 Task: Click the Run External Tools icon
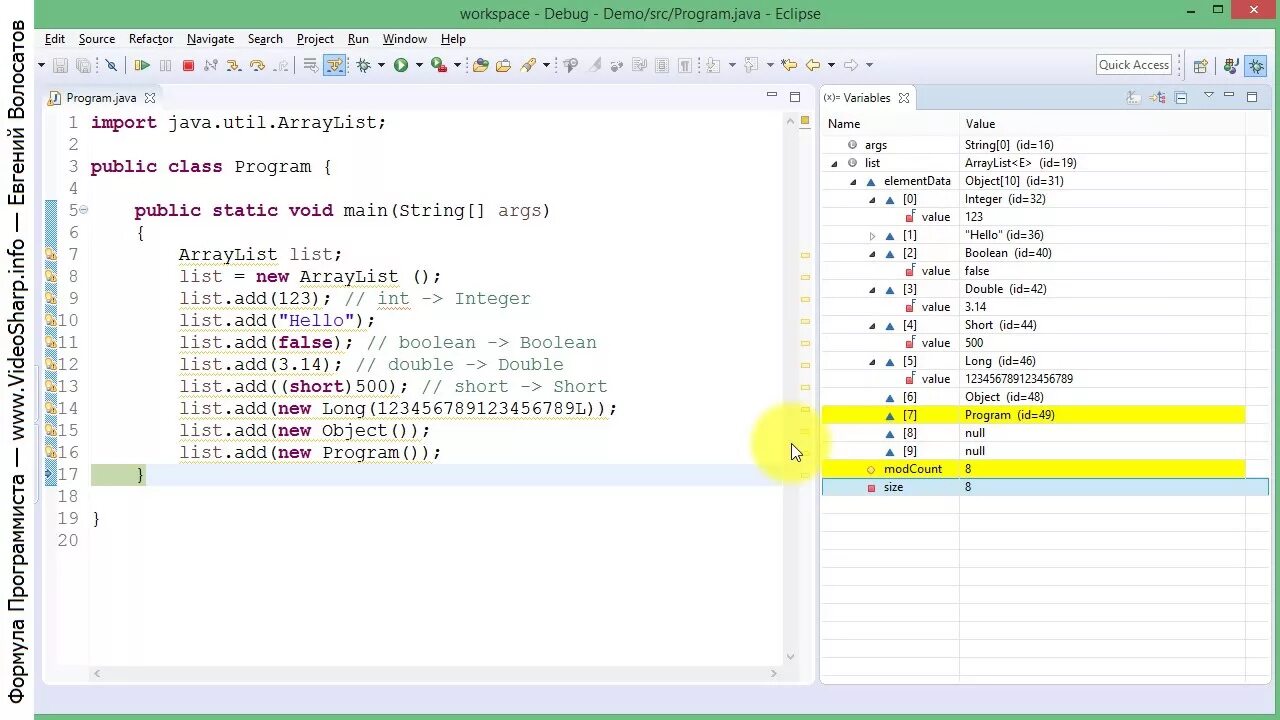438,65
